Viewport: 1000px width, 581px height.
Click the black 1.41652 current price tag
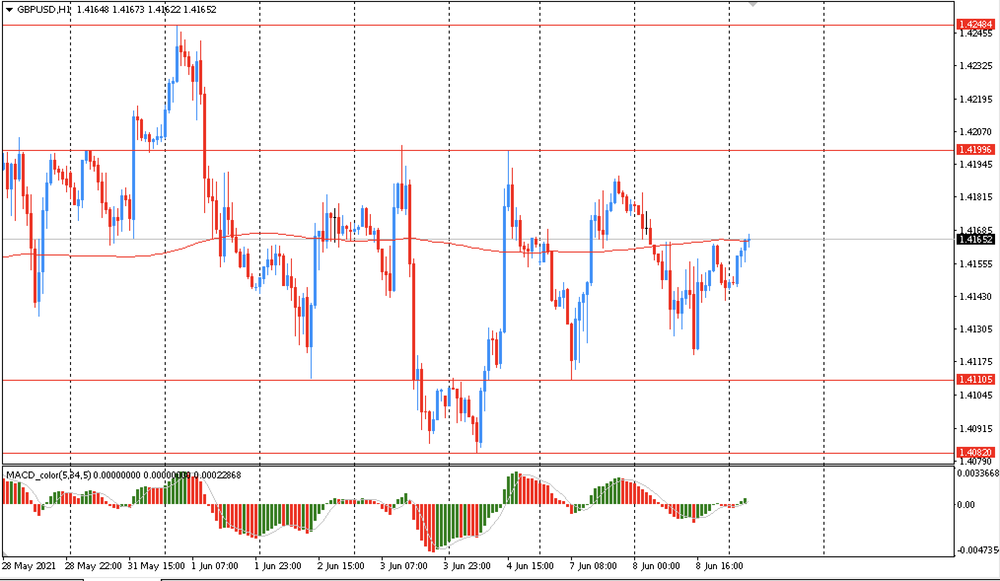pos(973,240)
